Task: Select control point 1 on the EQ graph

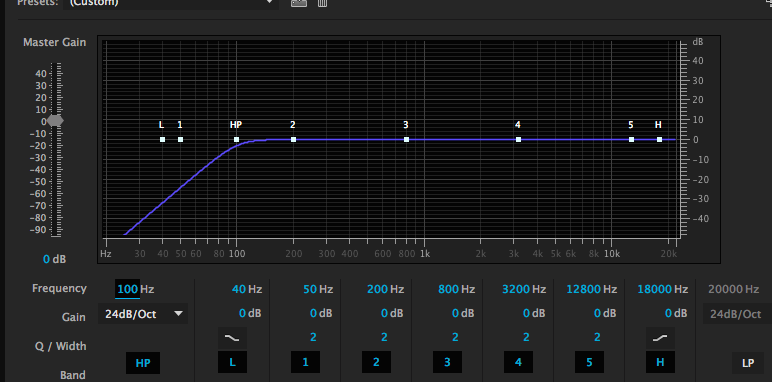Action: 180,140
